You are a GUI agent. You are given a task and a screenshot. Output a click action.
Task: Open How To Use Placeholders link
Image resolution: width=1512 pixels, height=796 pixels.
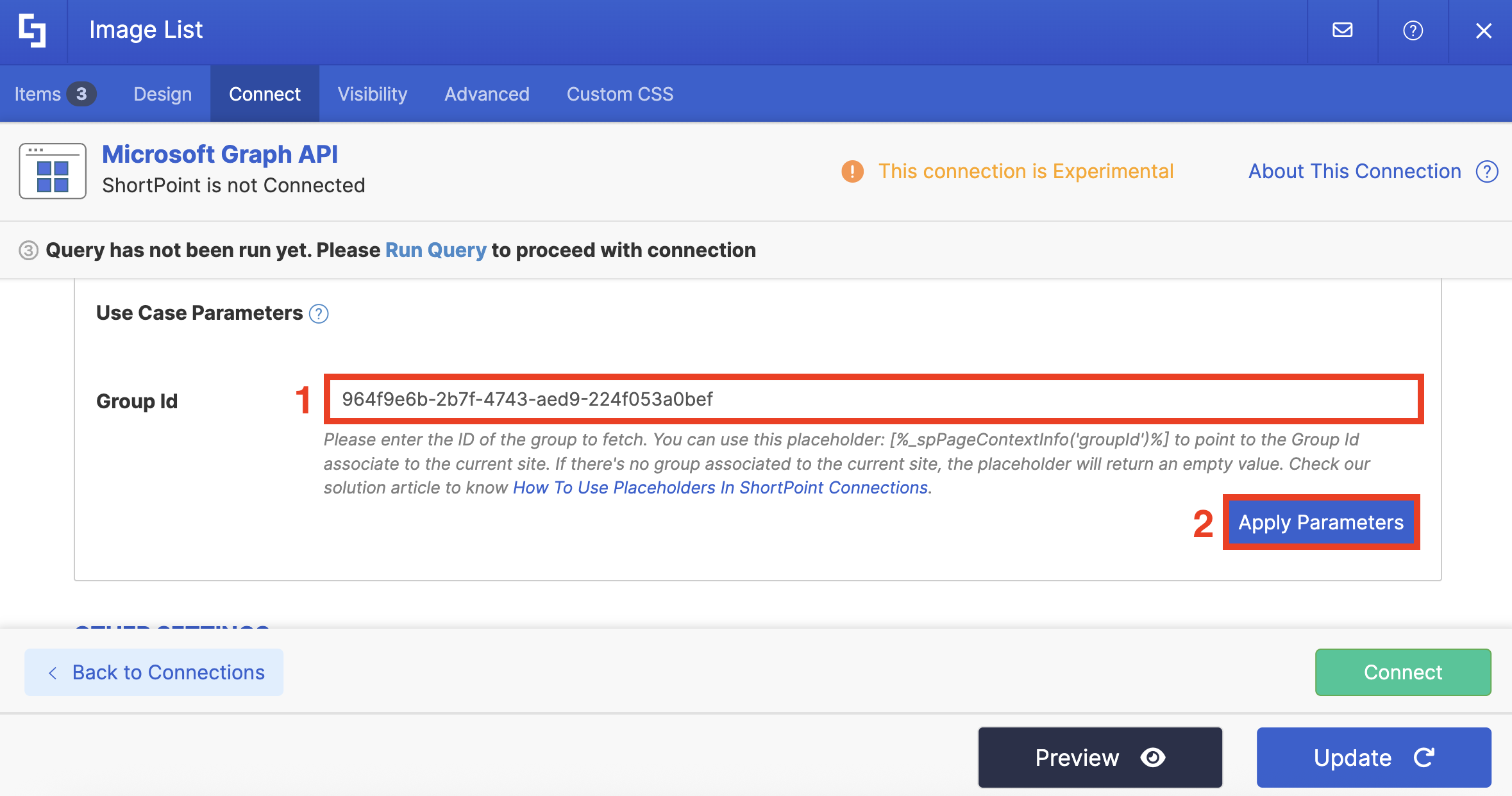720,488
